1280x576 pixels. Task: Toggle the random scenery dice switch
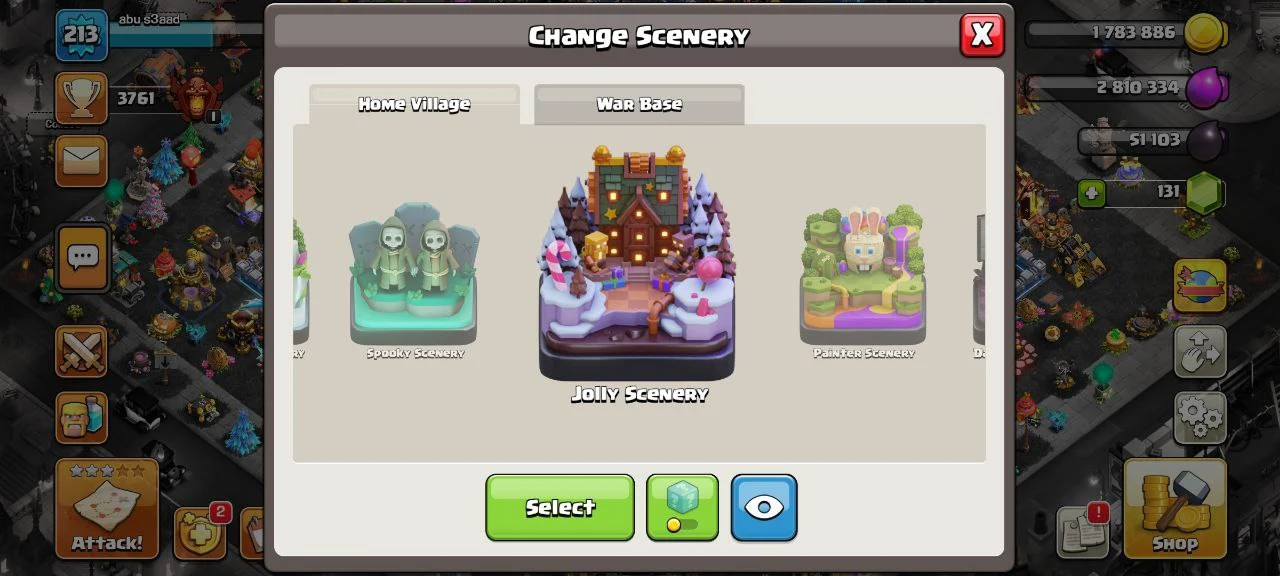[682, 507]
